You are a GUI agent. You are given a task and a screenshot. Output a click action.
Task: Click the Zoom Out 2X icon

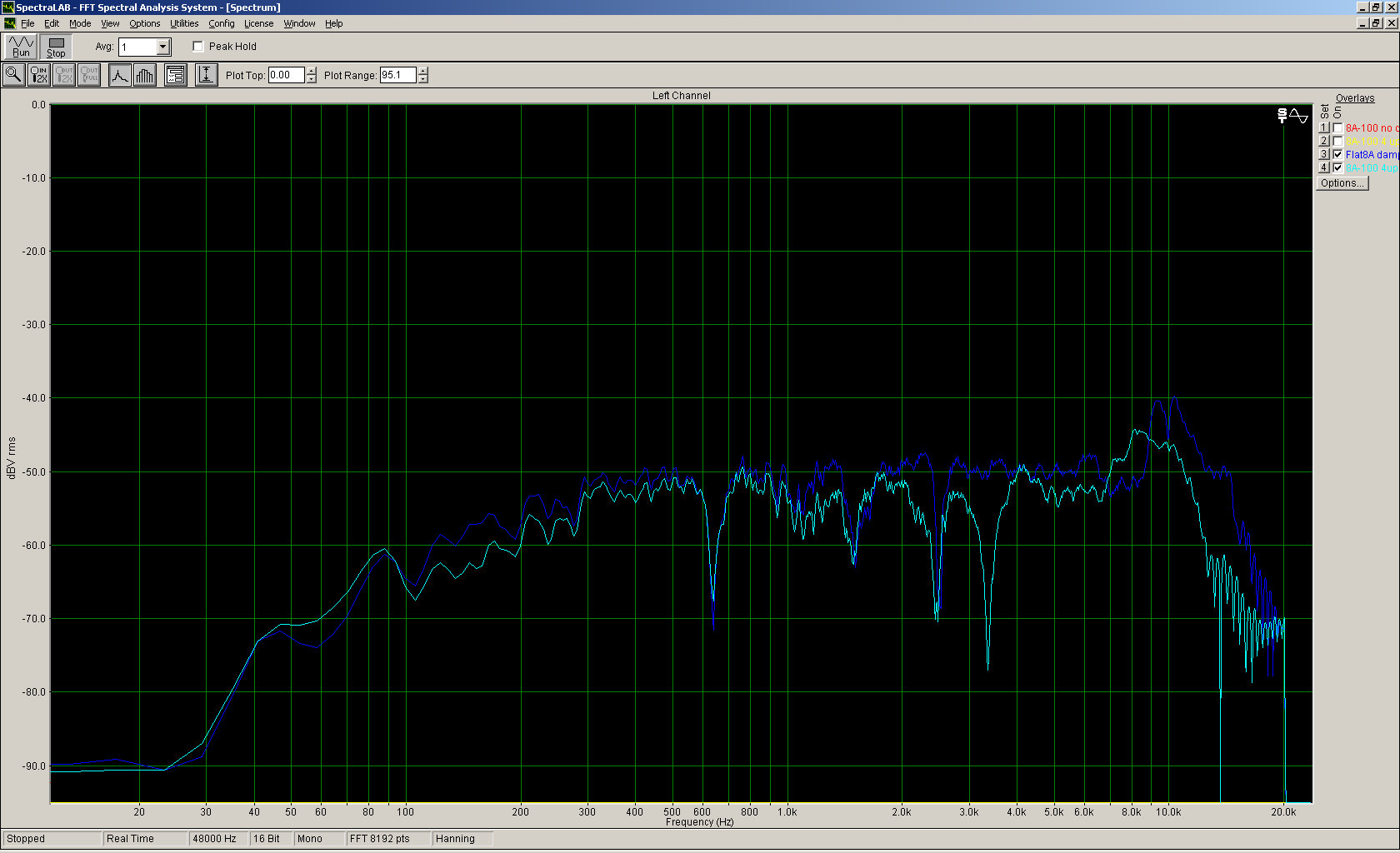pos(64,75)
